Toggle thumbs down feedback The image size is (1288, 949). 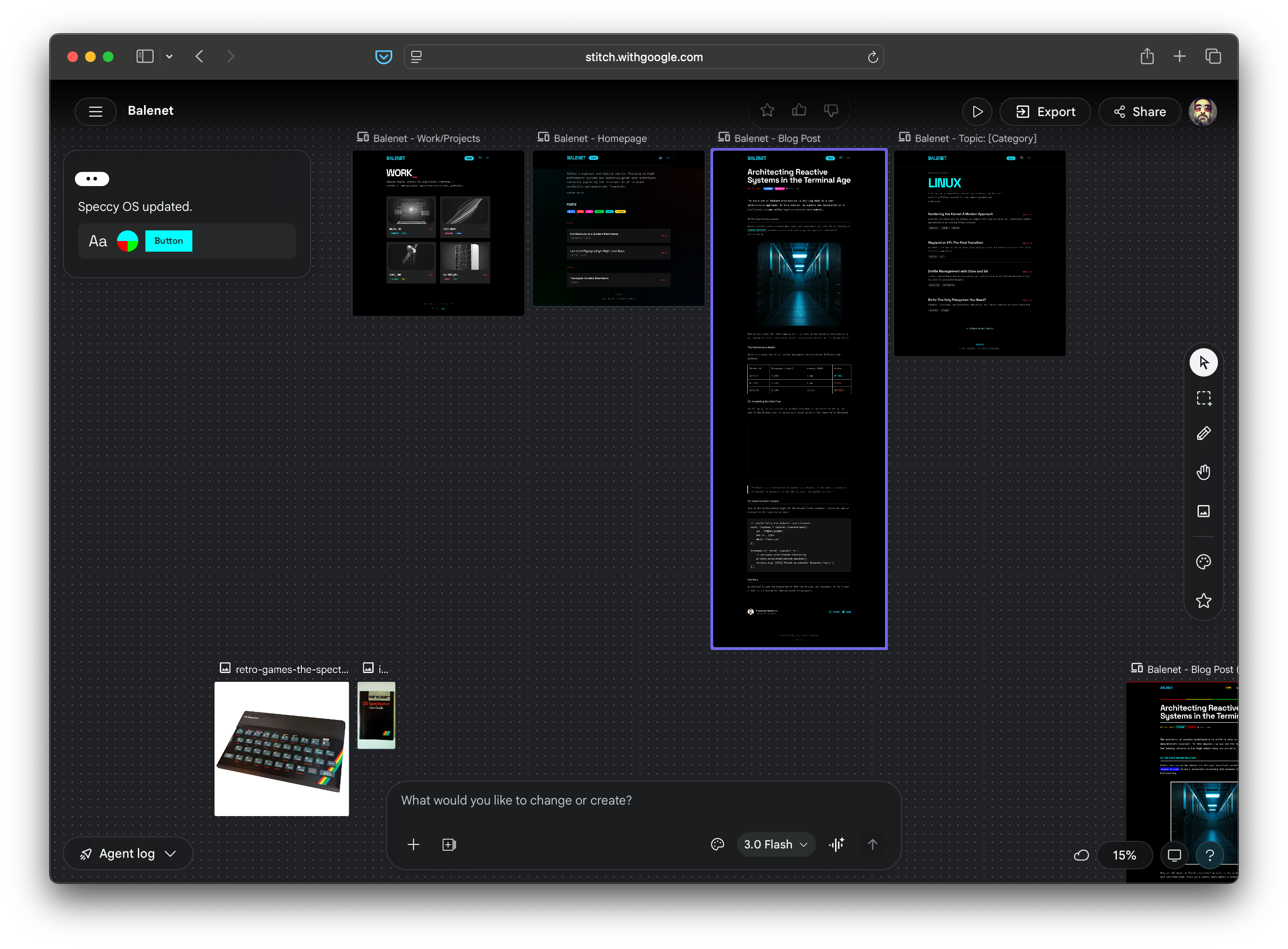(831, 110)
